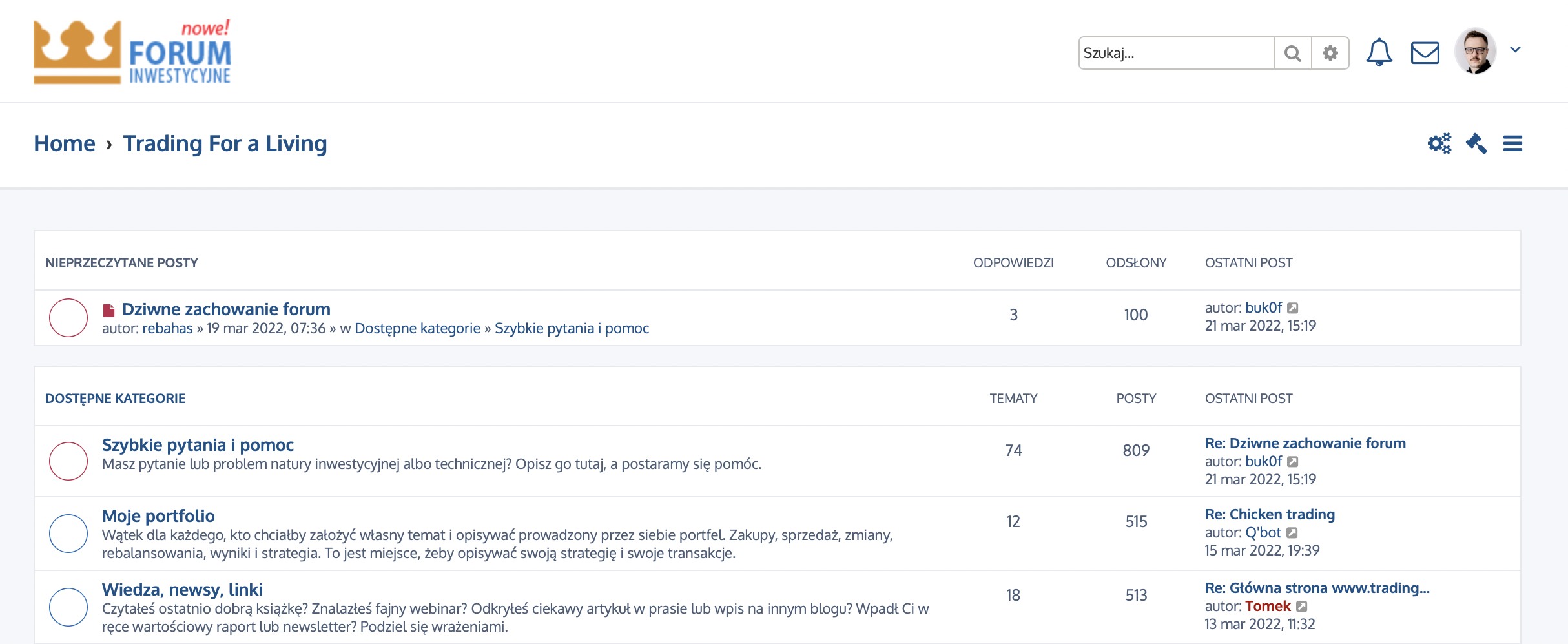Open the admin control panel gears icon
The height and width of the screenshot is (644, 1568).
click(1439, 143)
